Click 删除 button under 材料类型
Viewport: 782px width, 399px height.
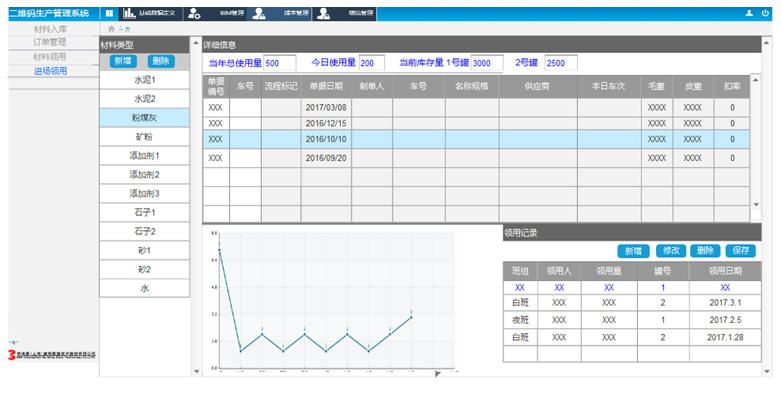[161, 61]
